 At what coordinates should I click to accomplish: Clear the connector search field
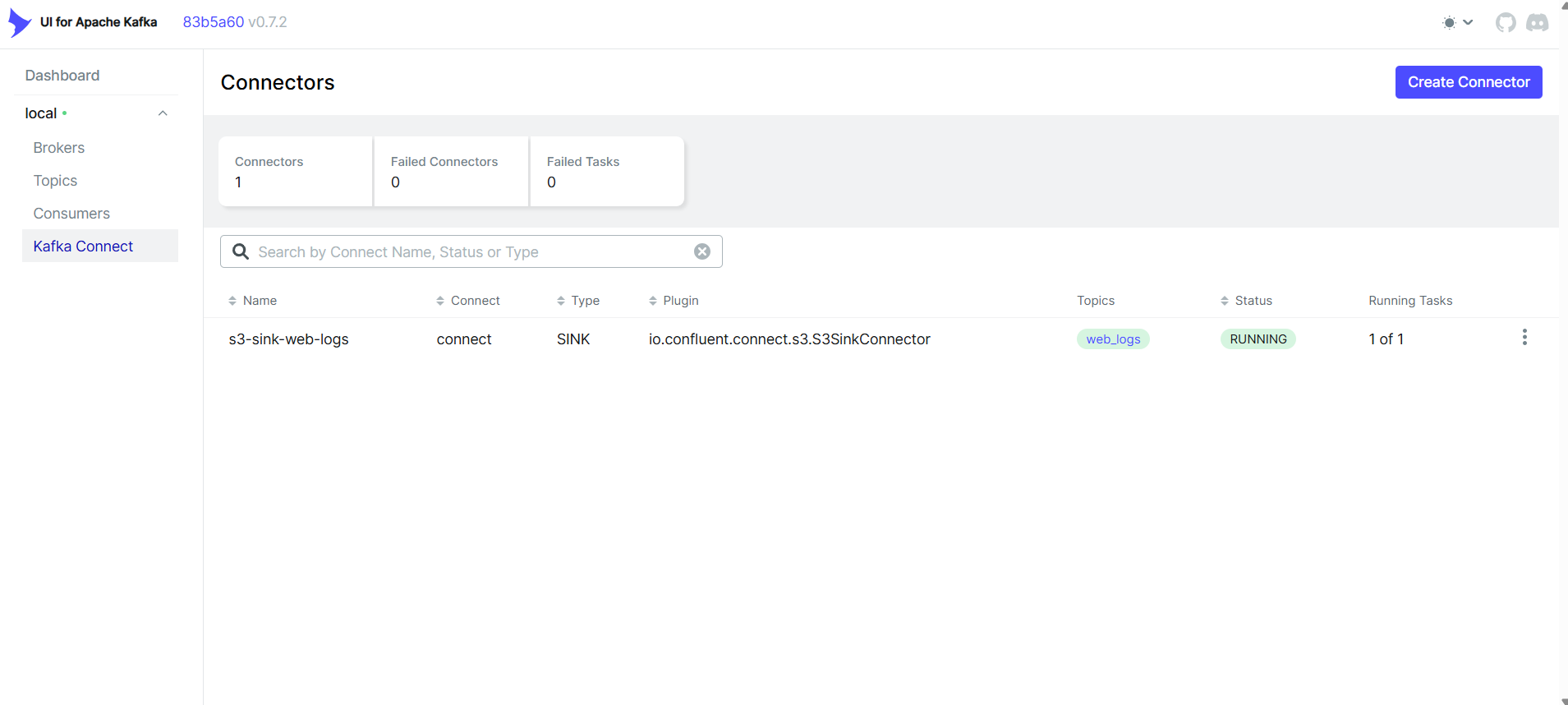pos(702,251)
